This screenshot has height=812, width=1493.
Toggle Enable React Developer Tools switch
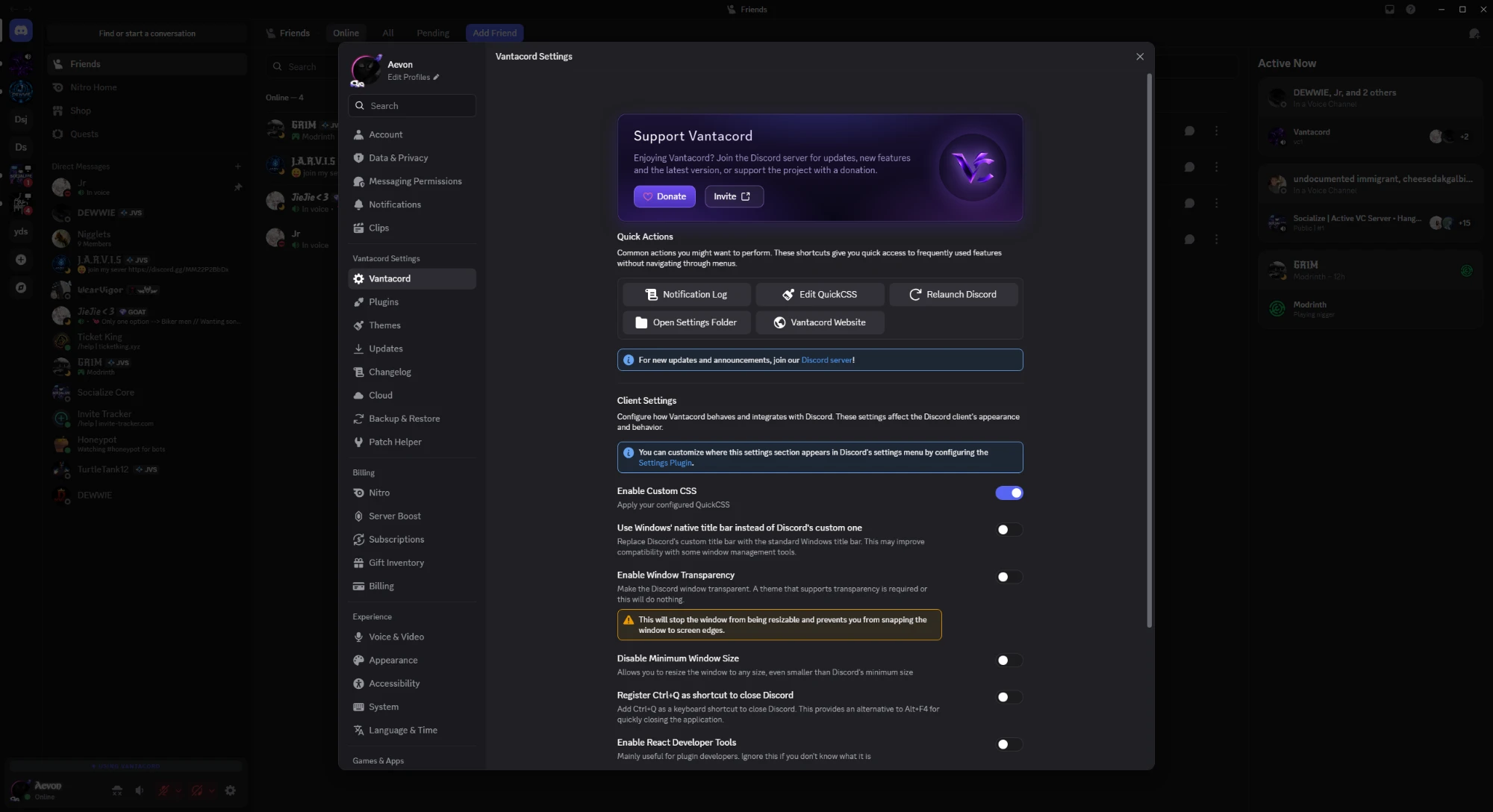pyautogui.click(x=1009, y=744)
